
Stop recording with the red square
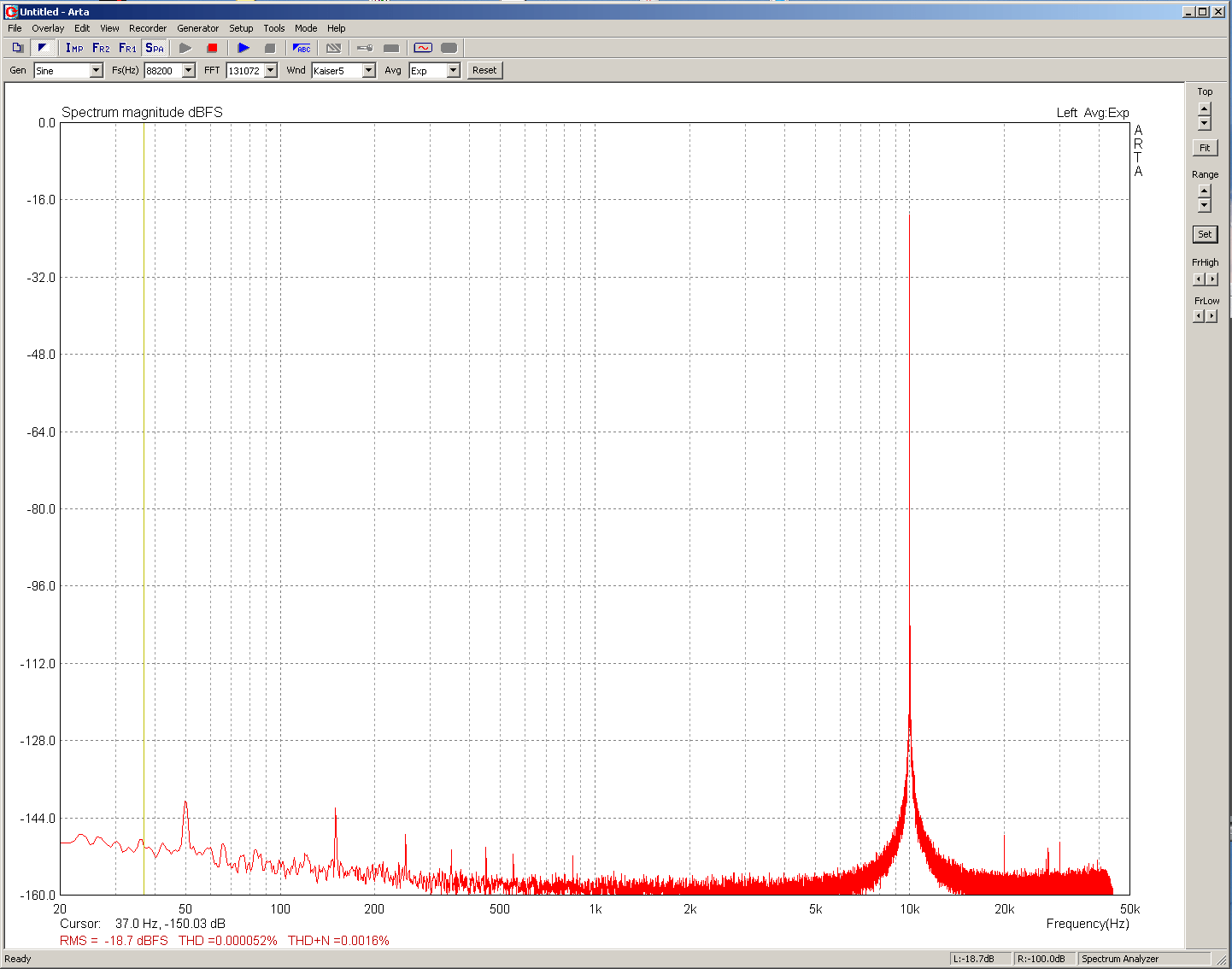click(212, 48)
